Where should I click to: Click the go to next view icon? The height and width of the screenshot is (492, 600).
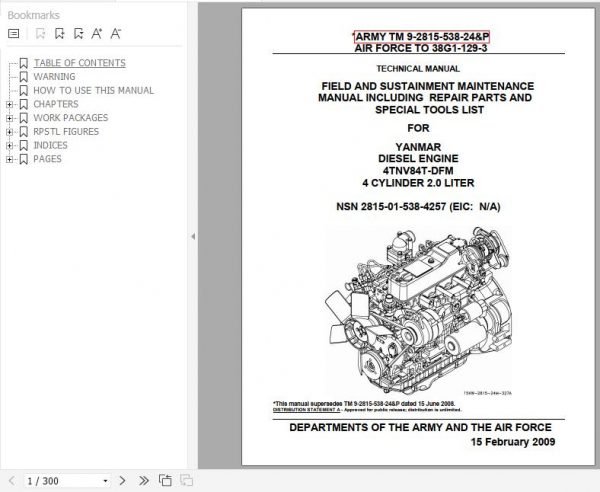[x=186, y=480]
